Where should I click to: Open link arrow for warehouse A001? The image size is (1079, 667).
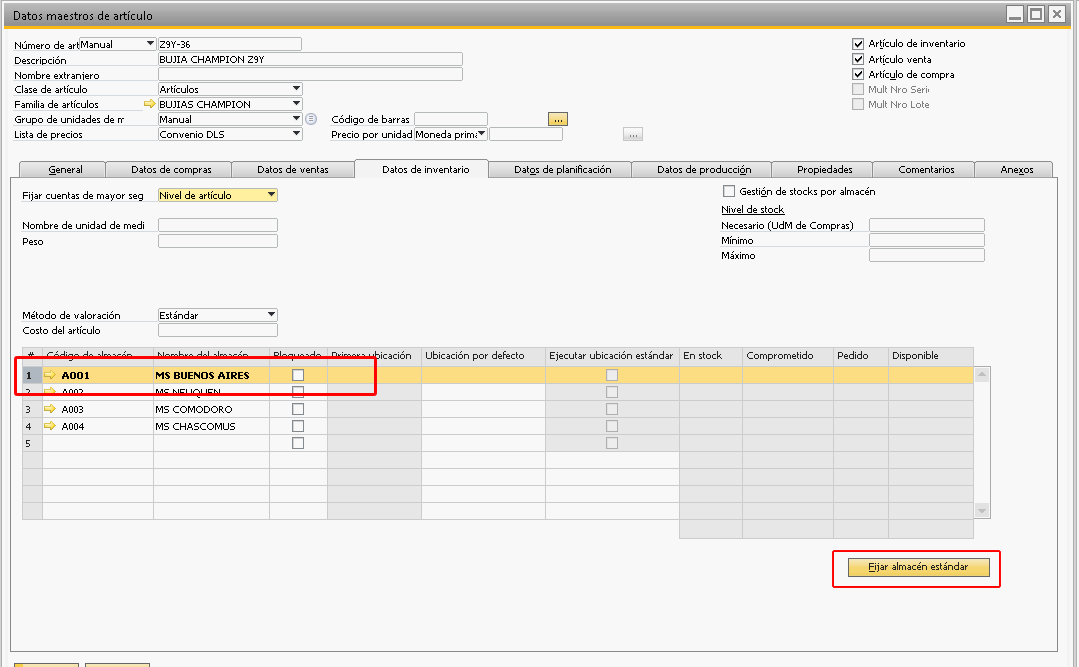click(50, 375)
